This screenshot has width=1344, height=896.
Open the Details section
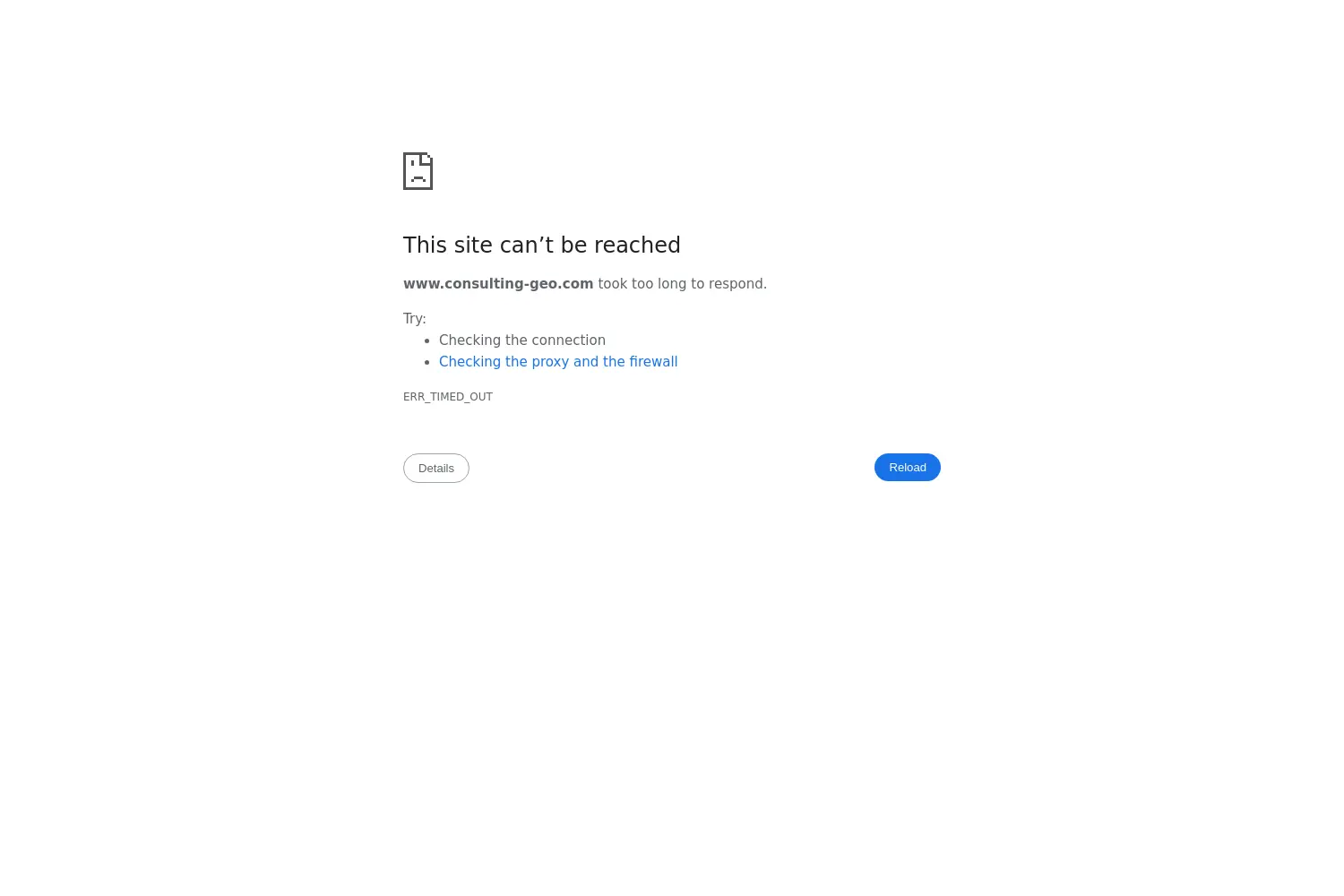click(x=436, y=469)
